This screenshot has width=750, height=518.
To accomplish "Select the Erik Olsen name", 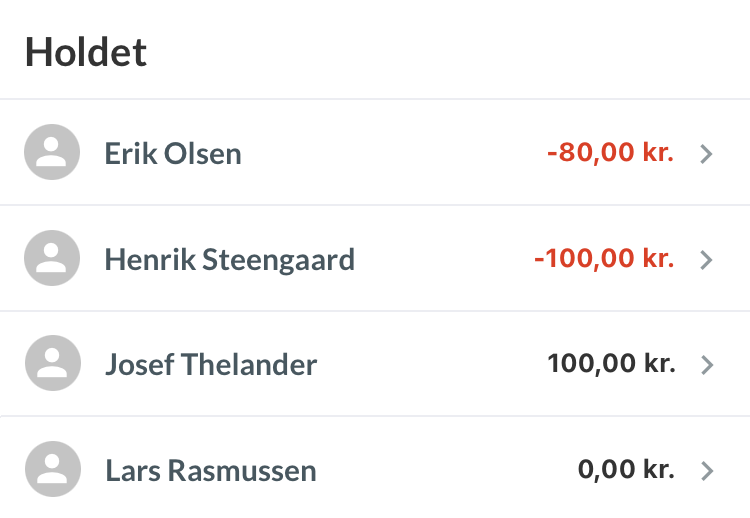I will point(172,154).
